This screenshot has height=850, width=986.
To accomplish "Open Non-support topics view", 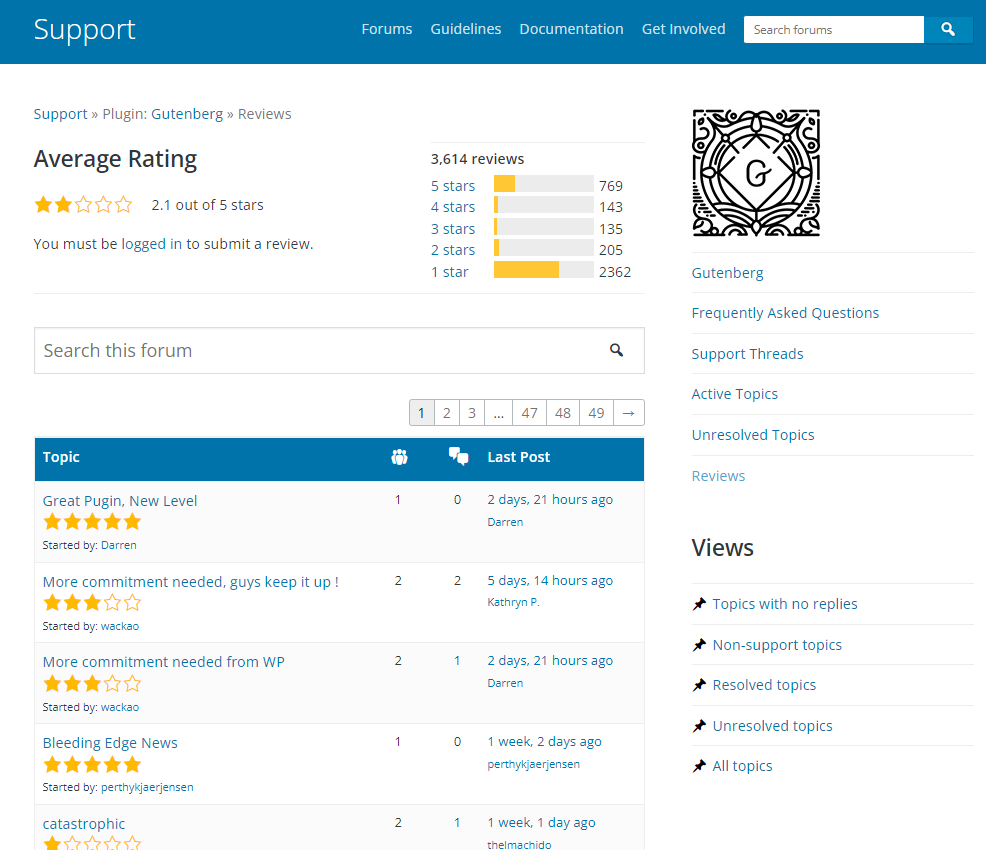I will coord(777,645).
